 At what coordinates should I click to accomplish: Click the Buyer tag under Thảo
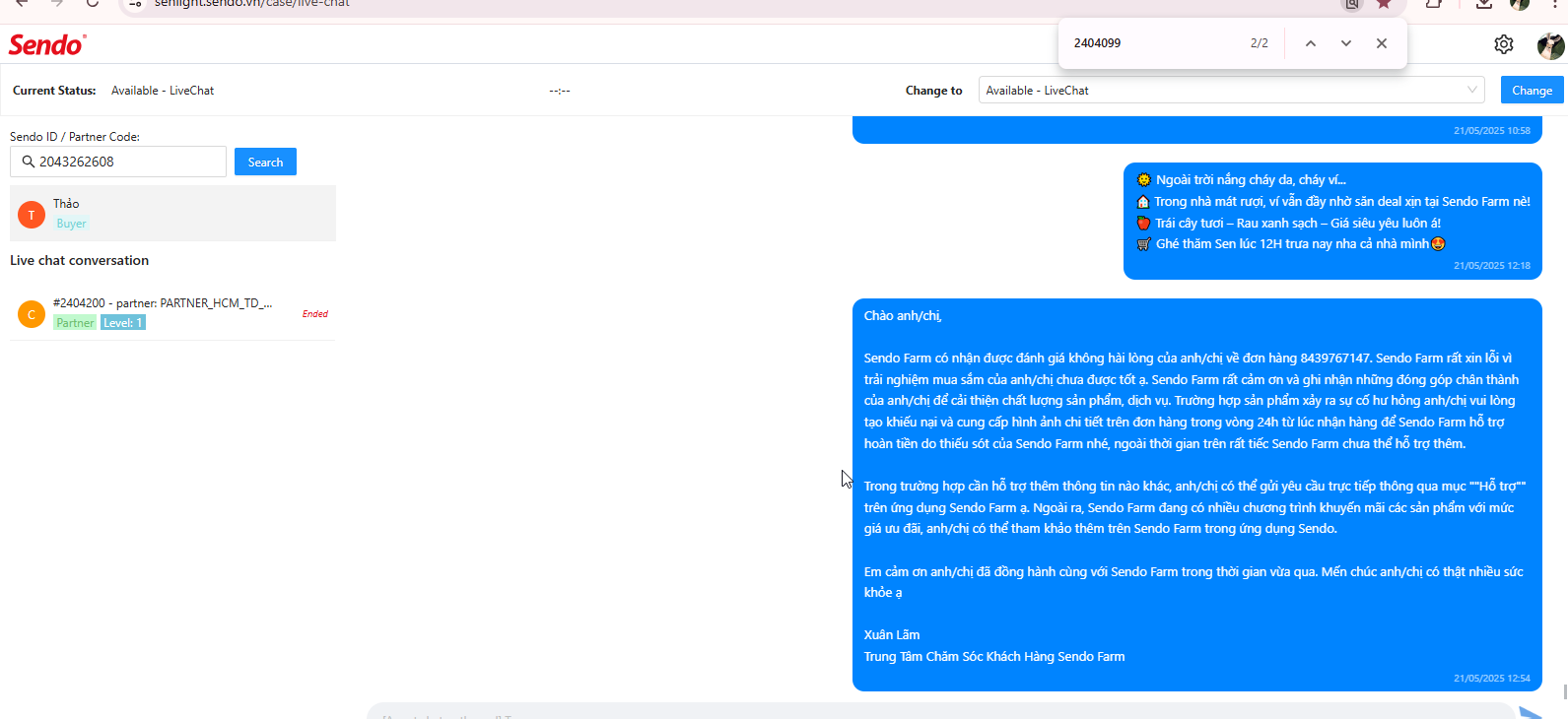[71, 224]
